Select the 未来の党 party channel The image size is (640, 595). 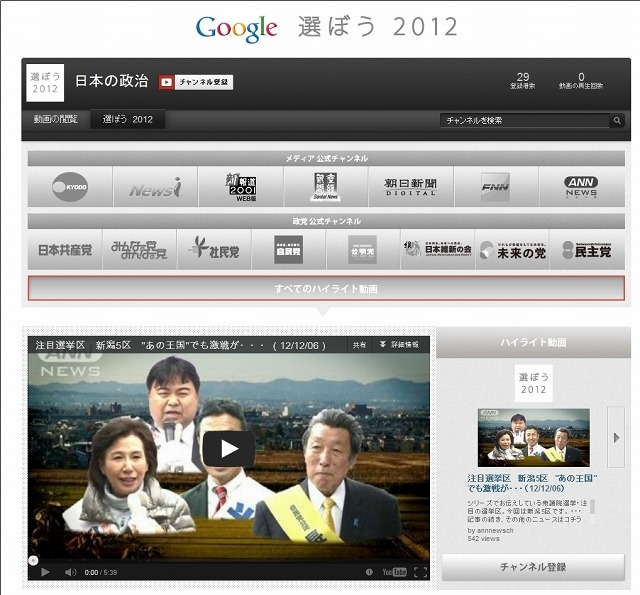[513, 250]
